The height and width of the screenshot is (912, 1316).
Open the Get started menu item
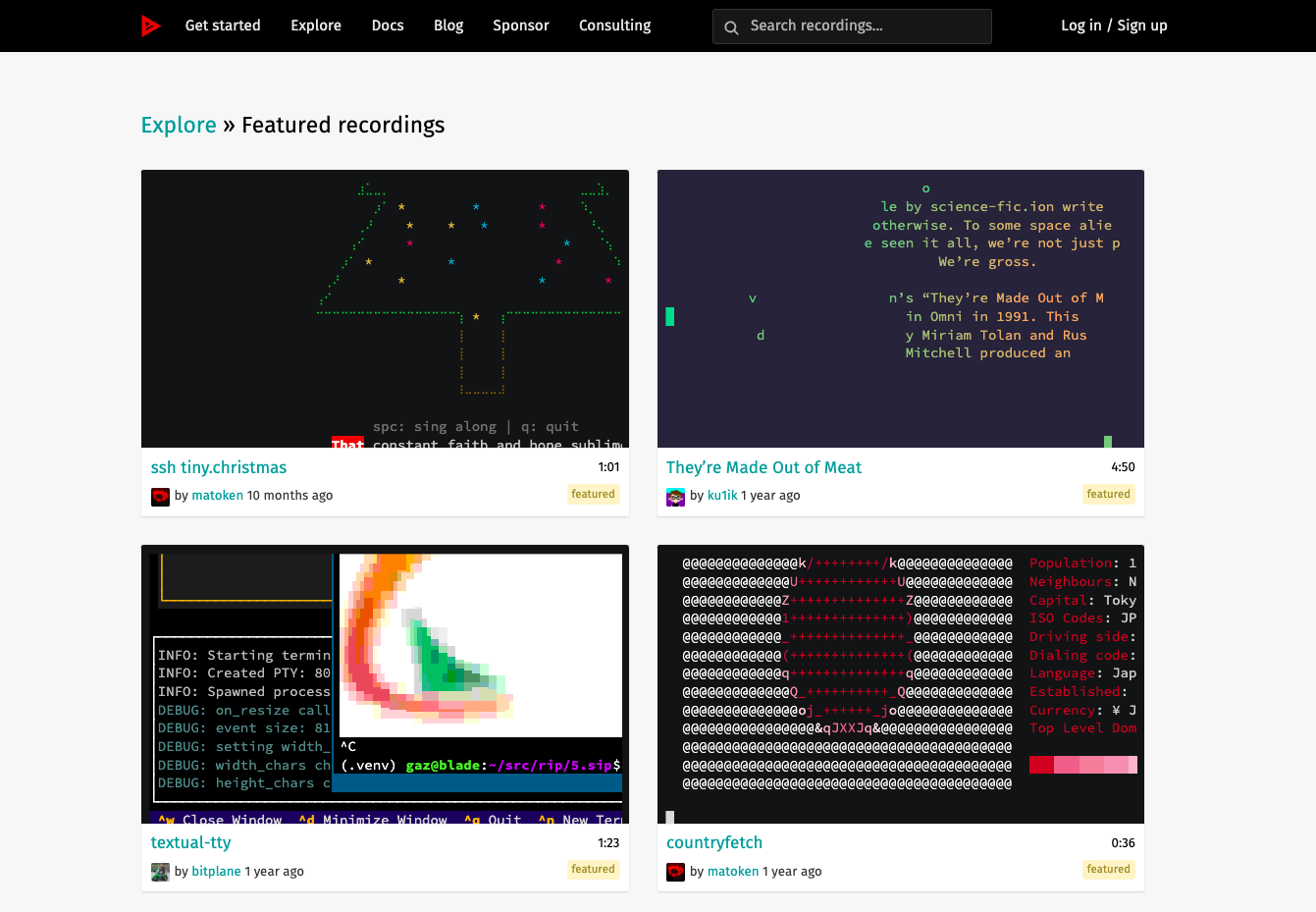point(223,26)
